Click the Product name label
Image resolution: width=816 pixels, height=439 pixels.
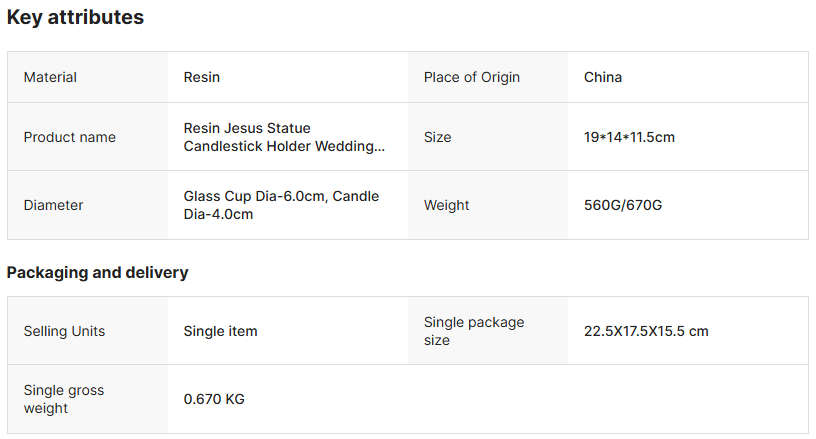coord(70,137)
